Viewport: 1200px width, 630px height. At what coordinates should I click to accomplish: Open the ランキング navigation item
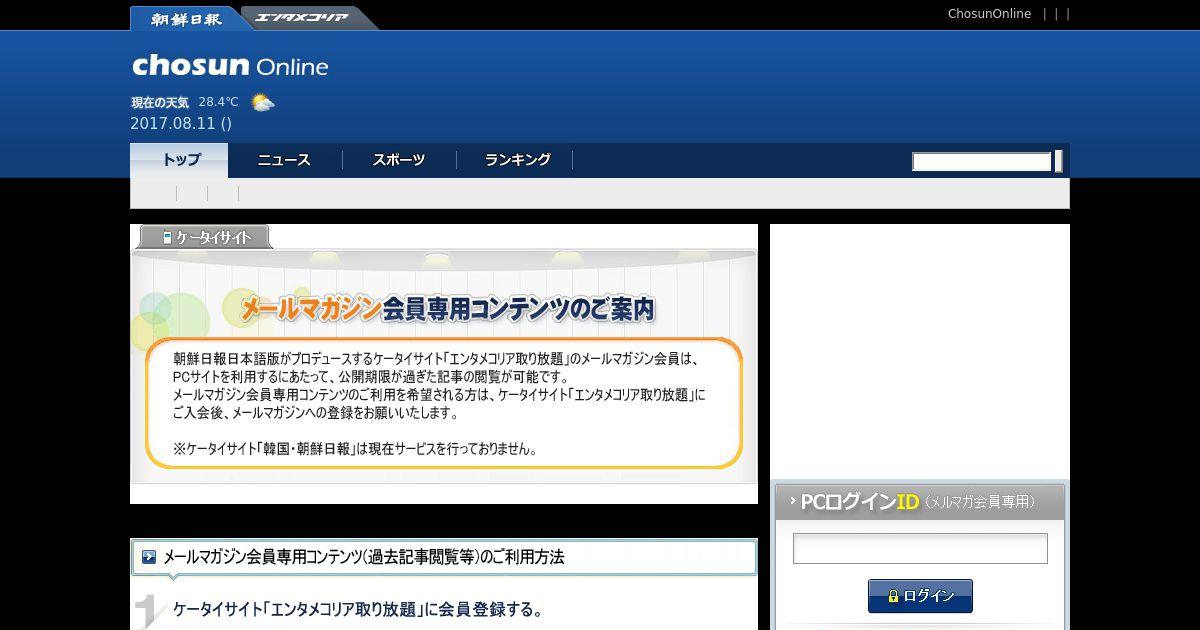517,160
